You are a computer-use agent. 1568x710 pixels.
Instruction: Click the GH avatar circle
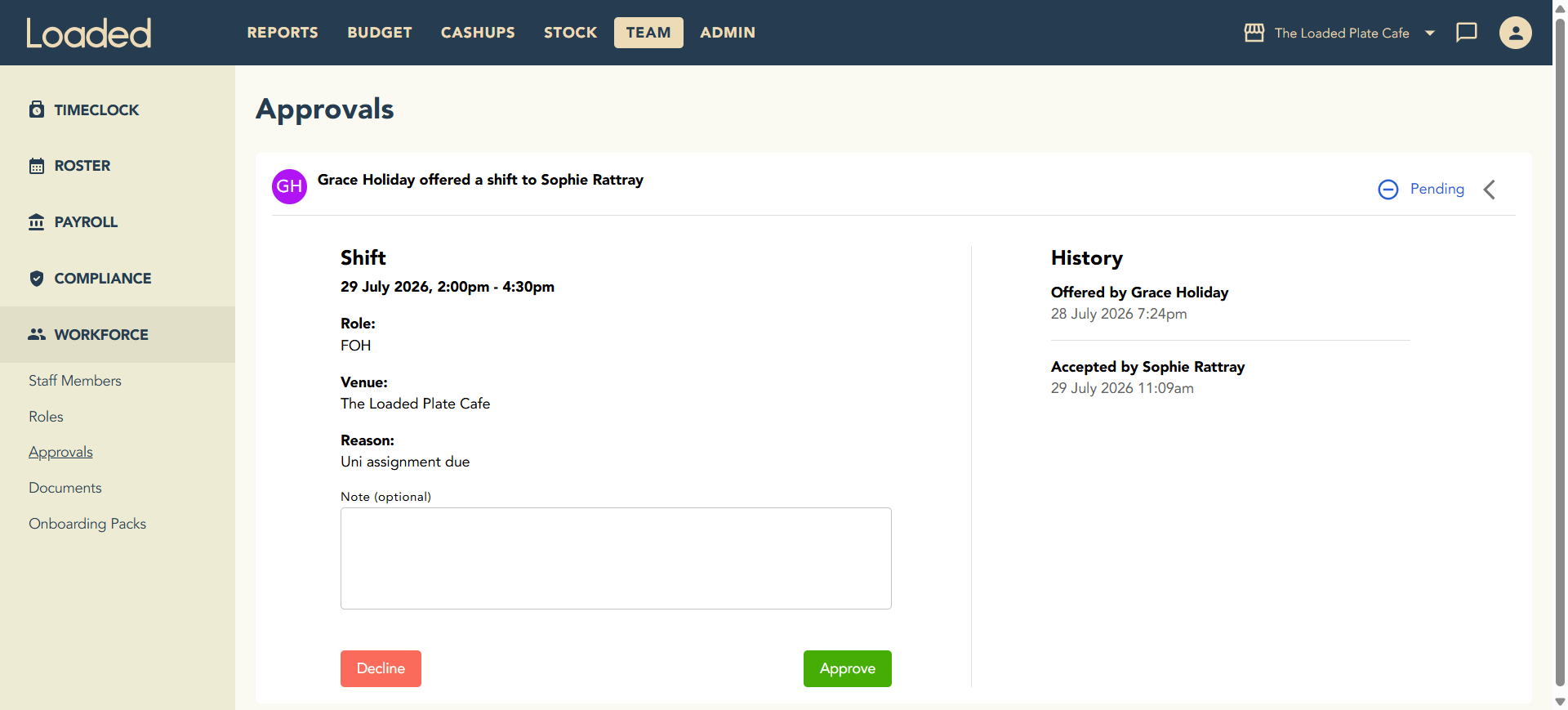pyautogui.click(x=289, y=186)
